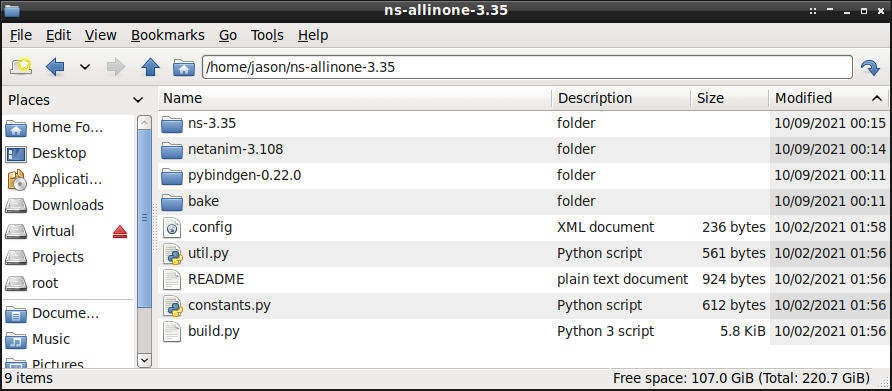Sort files by the Size column header
Image resolution: width=892 pixels, height=391 pixels.
click(730, 98)
